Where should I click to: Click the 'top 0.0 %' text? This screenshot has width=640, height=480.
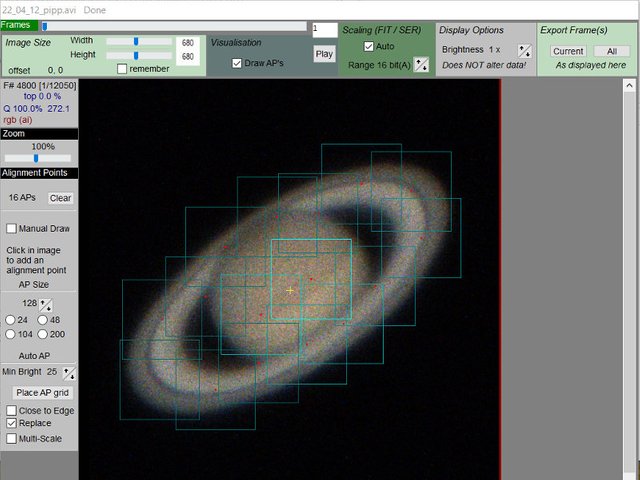[x=42, y=96]
